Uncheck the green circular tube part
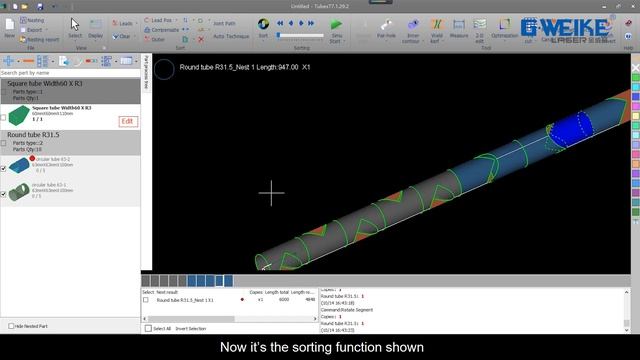Viewport: 640px width, 360px height. [x=4, y=194]
